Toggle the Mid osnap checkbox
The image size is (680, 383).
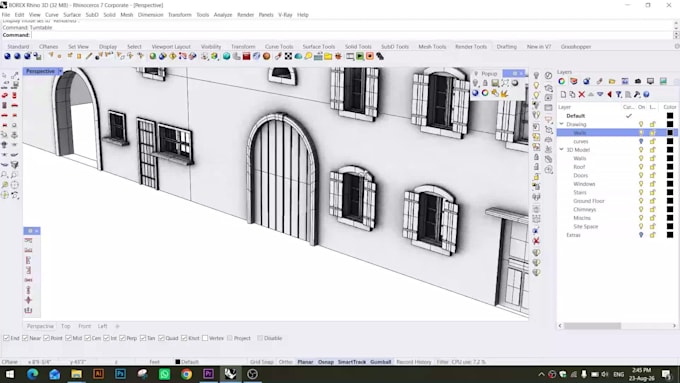pyautogui.click(x=68, y=338)
